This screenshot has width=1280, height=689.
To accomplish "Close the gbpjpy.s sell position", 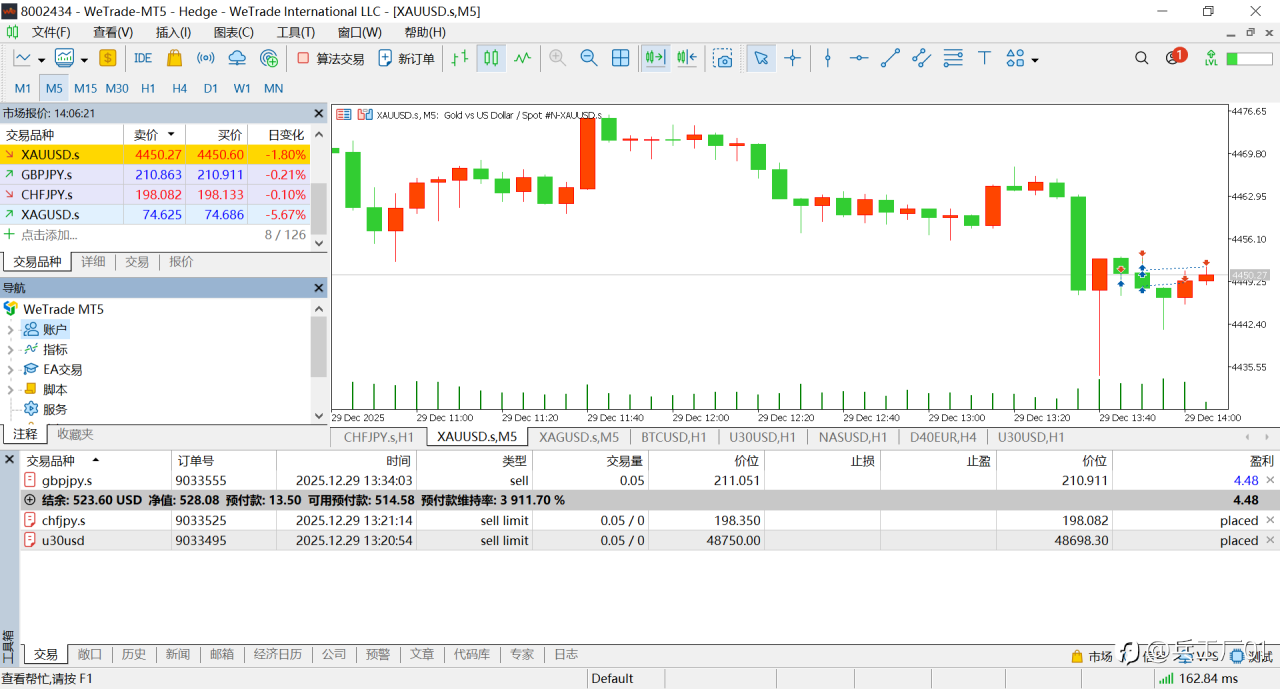I will coord(1270,480).
